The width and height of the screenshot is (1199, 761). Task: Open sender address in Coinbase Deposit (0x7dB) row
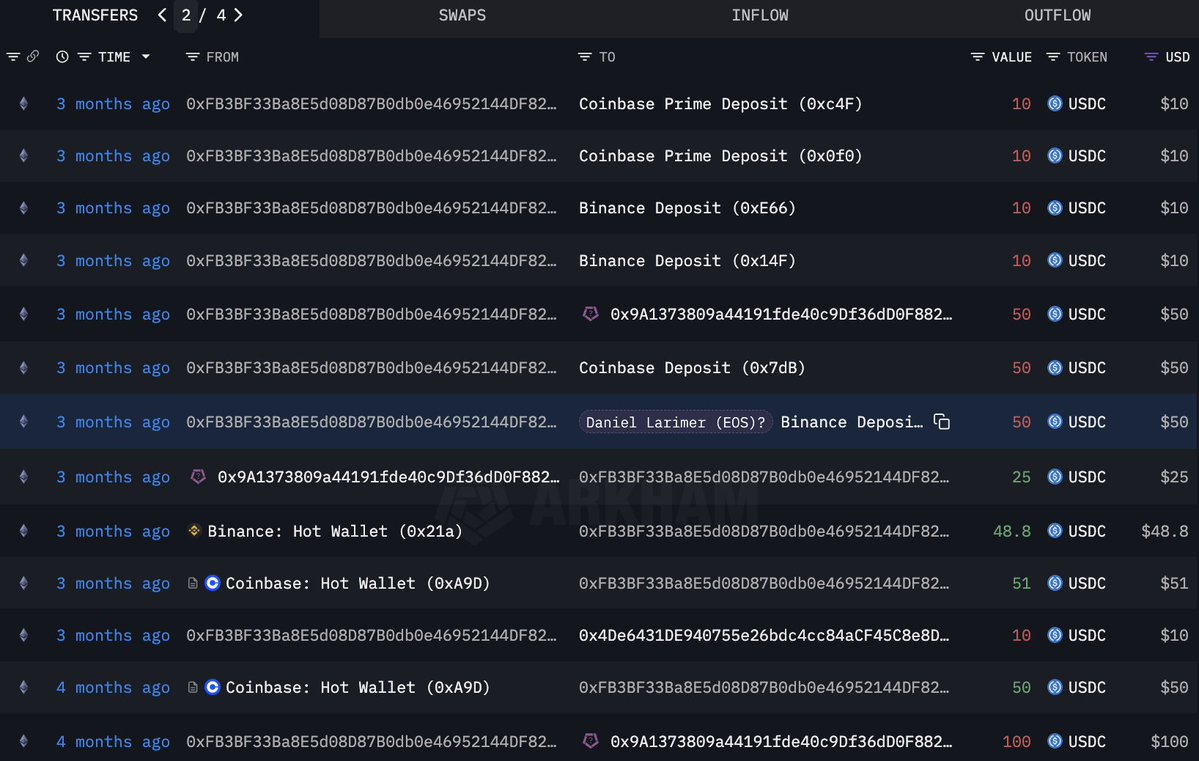coord(371,368)
